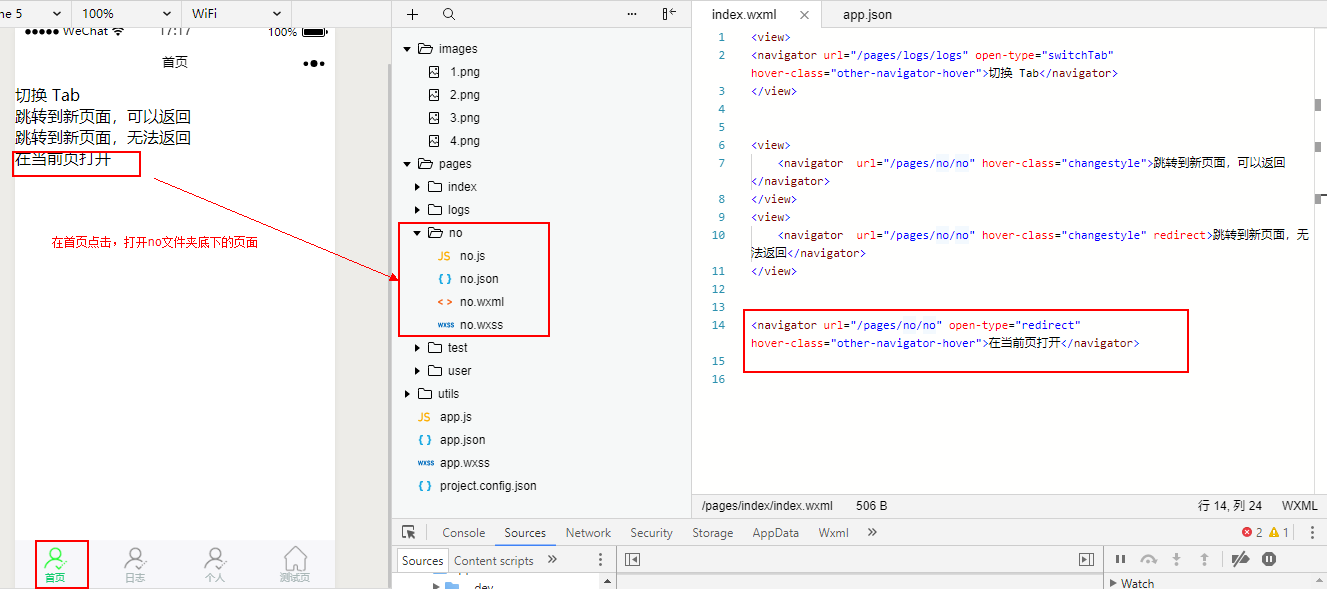The width and height of the screenshot is (1327, 589).
Task: Expand the index folder
Action: click(x=418, y=187)
